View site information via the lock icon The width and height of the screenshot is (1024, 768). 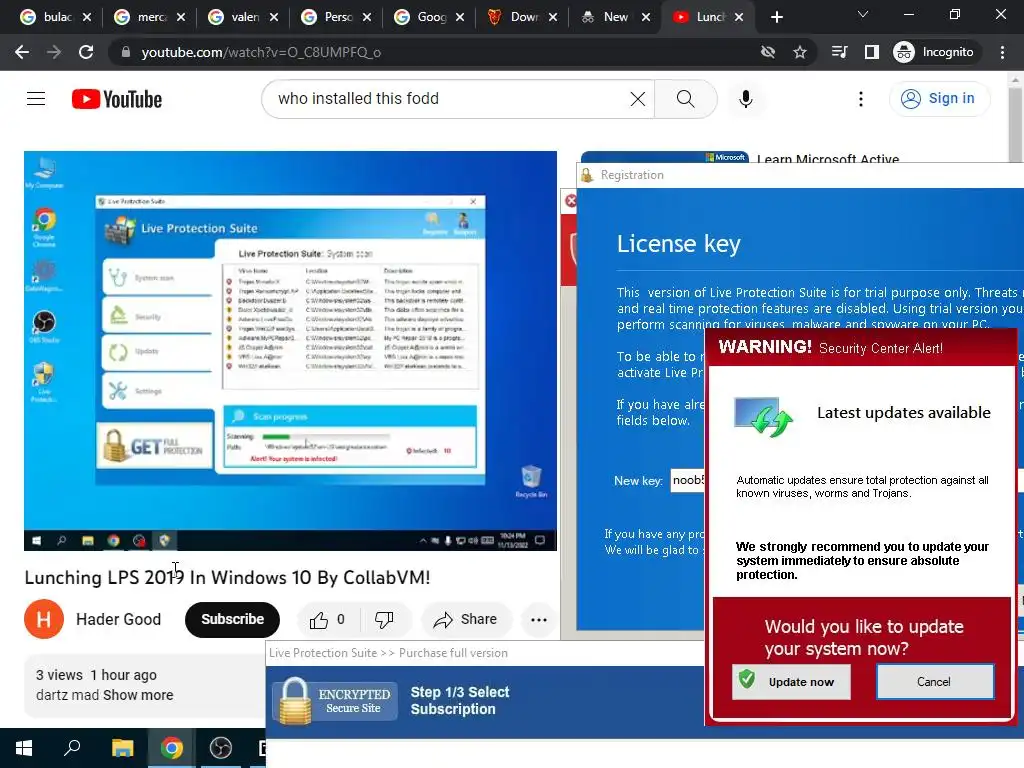click(125, 52)
